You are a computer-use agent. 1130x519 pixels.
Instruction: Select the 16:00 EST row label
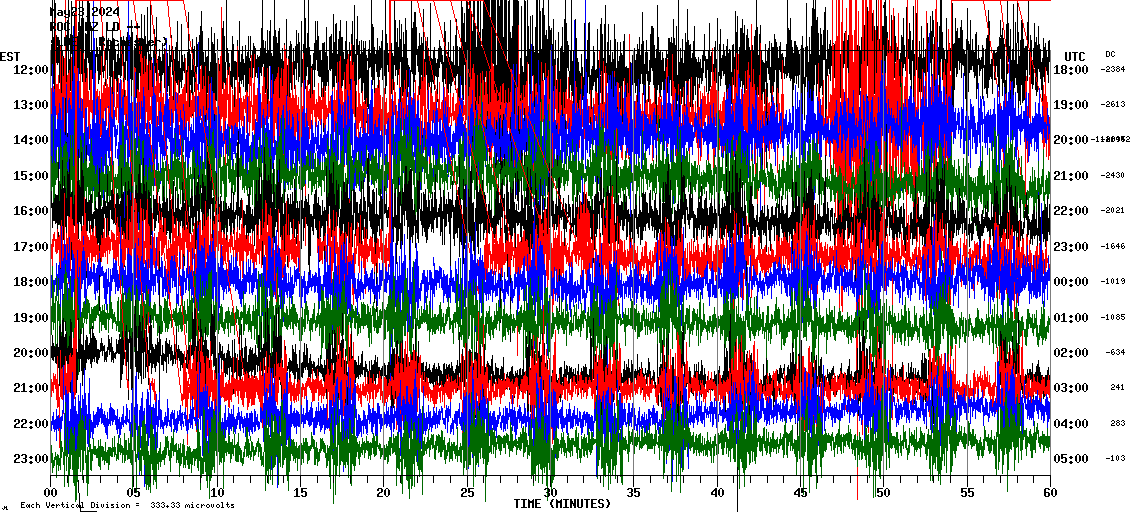[x=31, y=211]
